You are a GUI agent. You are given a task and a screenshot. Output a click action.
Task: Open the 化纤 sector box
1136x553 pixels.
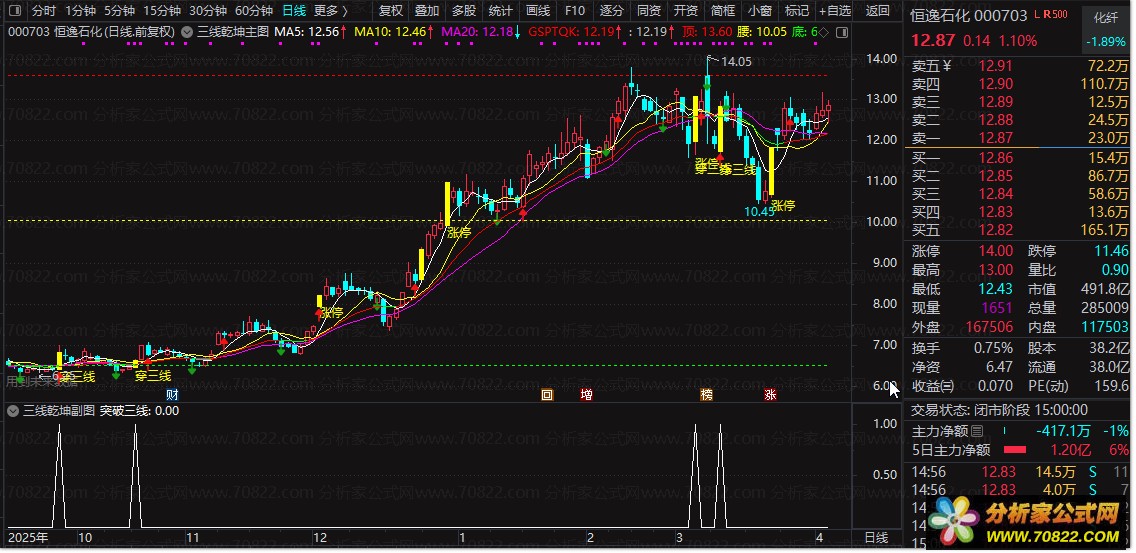1105,16
